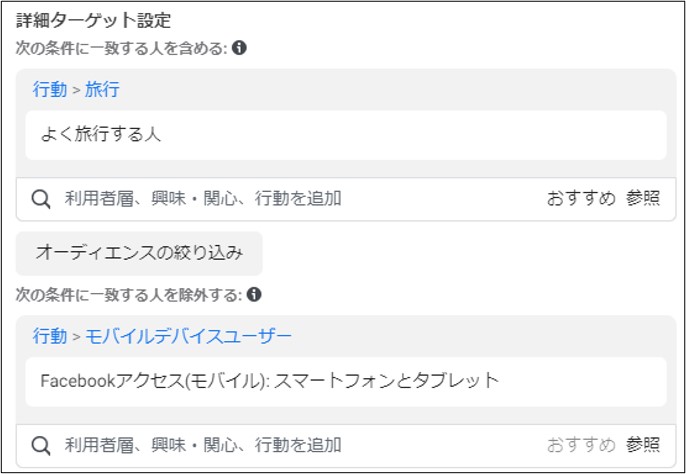686x474 pixels.
Task: Click the オーディエンスの絞り込み button
Action: tap(139, 253)
